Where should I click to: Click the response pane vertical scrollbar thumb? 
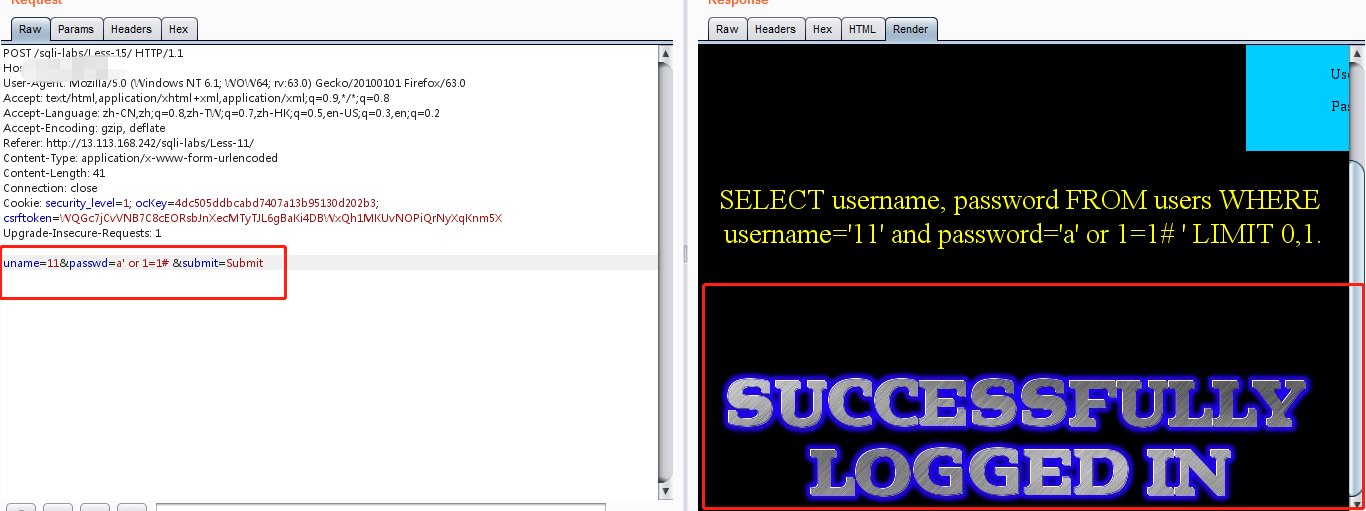pos(1356,330)
